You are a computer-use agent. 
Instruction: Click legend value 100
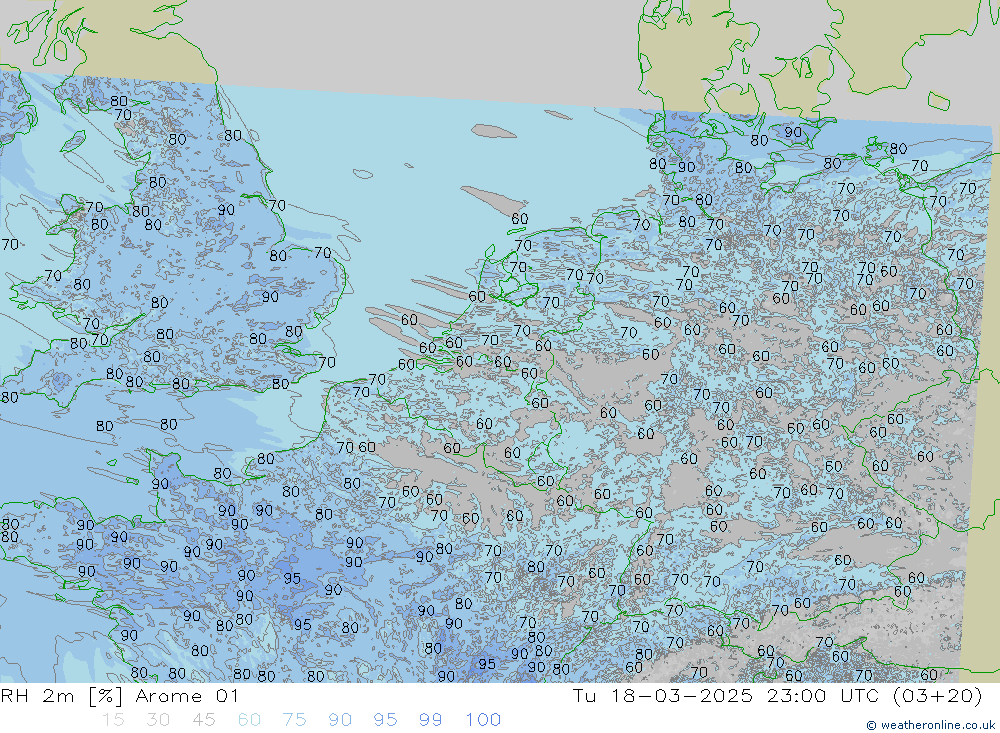tap(483, 720)
